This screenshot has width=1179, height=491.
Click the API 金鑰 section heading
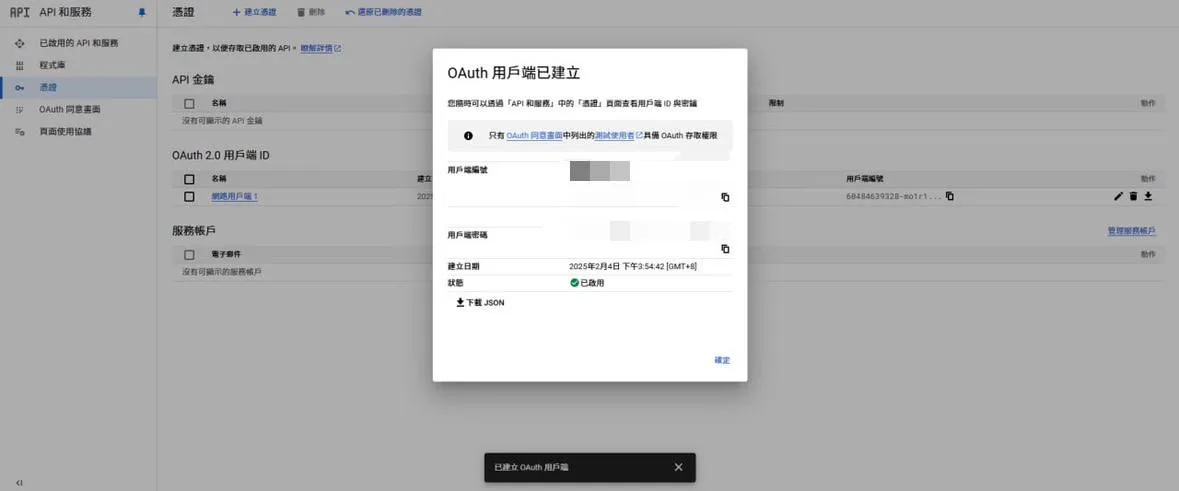pos(193,80)
